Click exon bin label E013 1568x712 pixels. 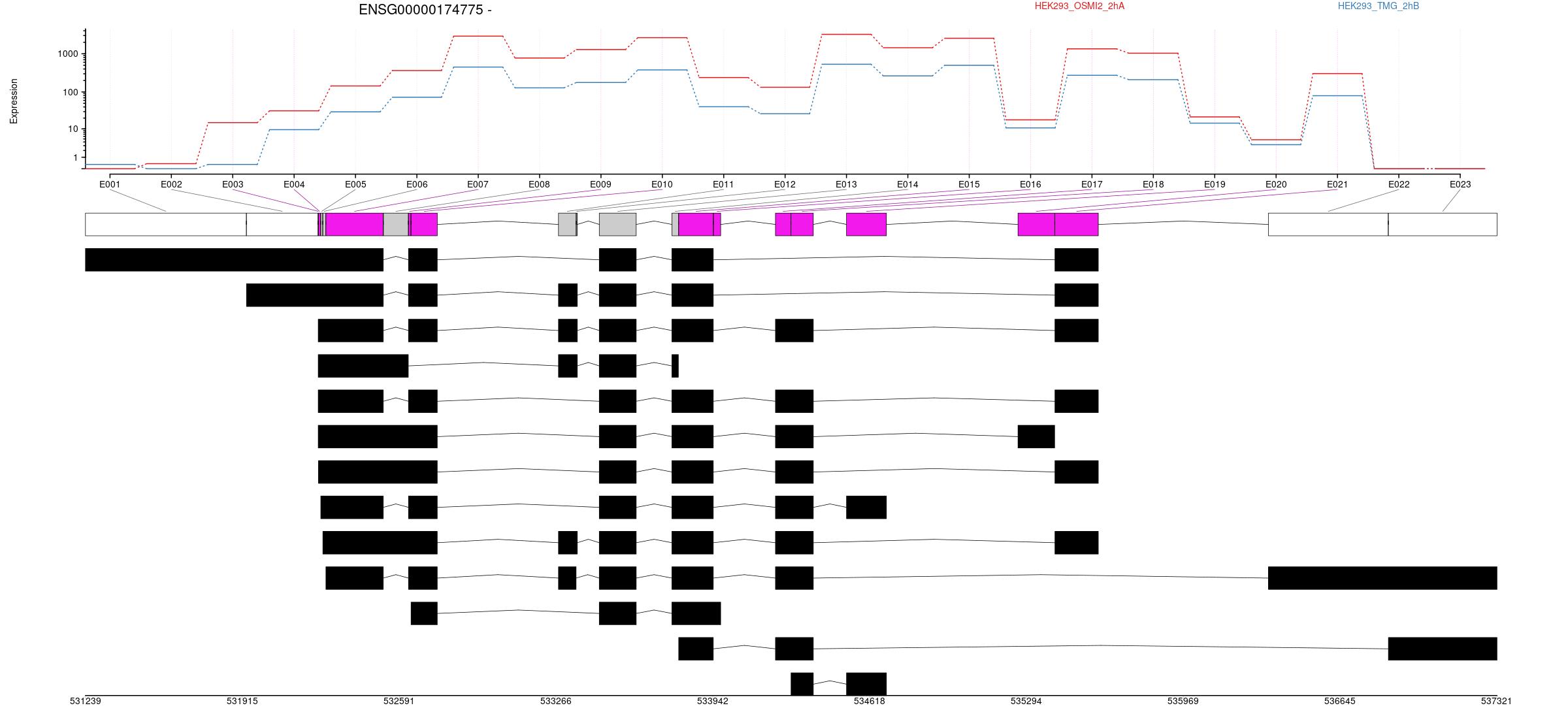pyautogui.click(x=846, y=184)
